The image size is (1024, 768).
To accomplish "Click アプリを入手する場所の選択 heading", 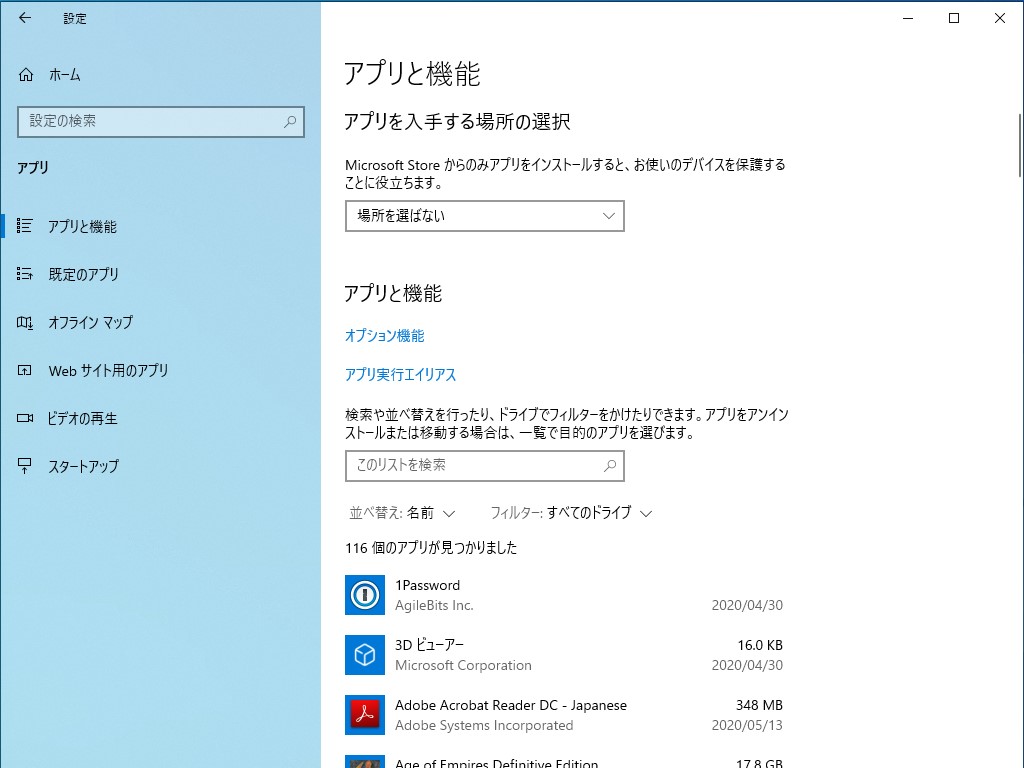I will point(457,122).
